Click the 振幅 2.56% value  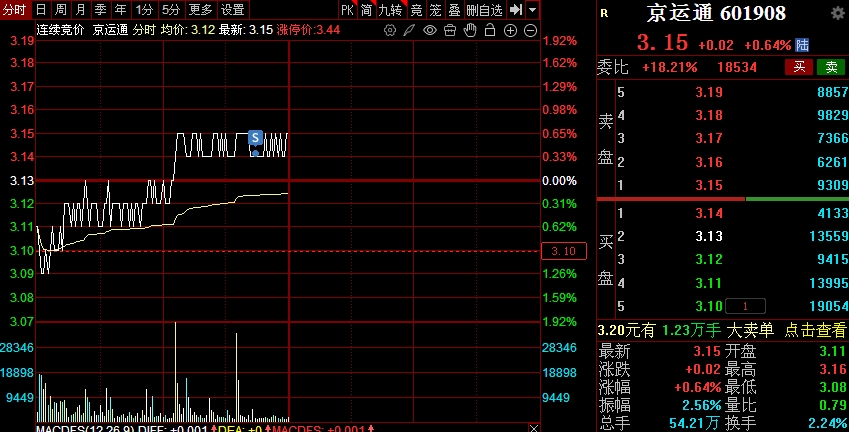[702, 405]
